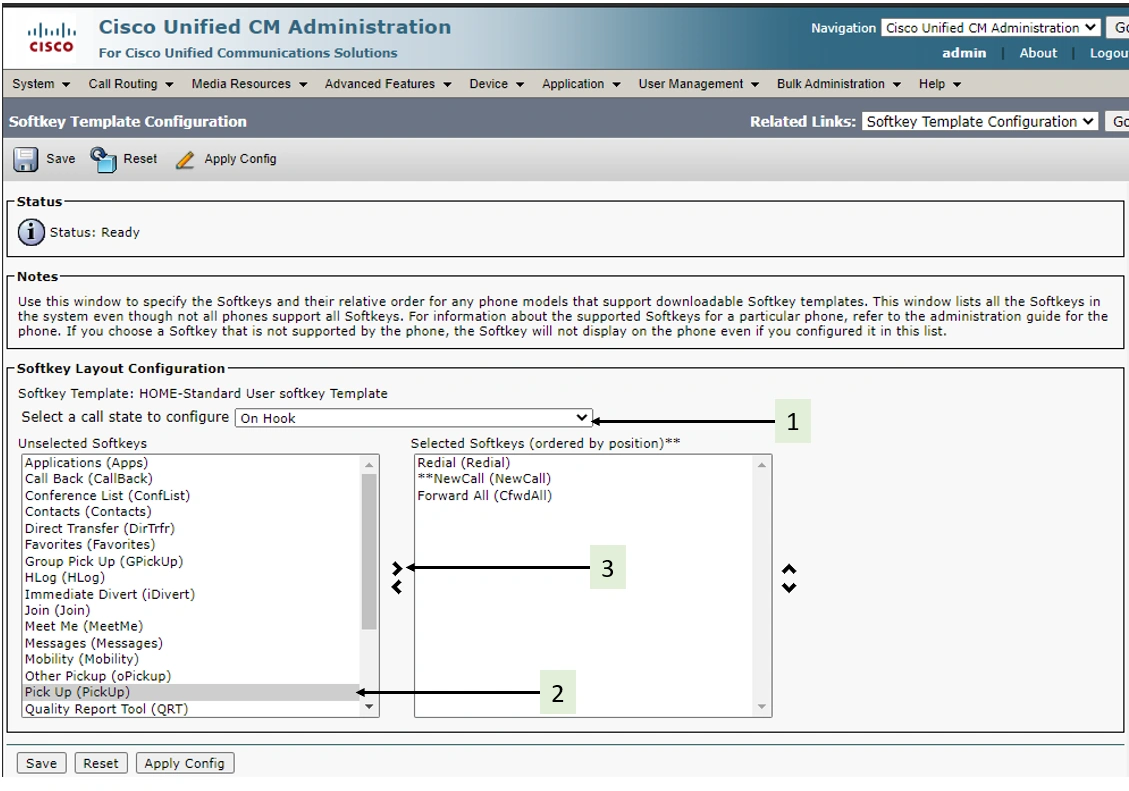Open the Media Resources menu
Screen dimensions: 1129x791
249,84
